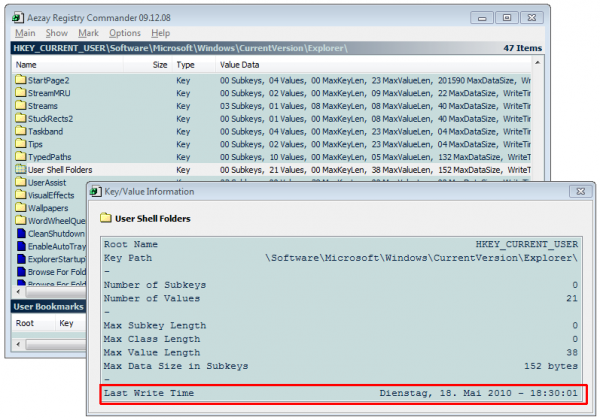600x420 pixels.
Task: Select the StreamMRU row name
Action: (49, 93)
